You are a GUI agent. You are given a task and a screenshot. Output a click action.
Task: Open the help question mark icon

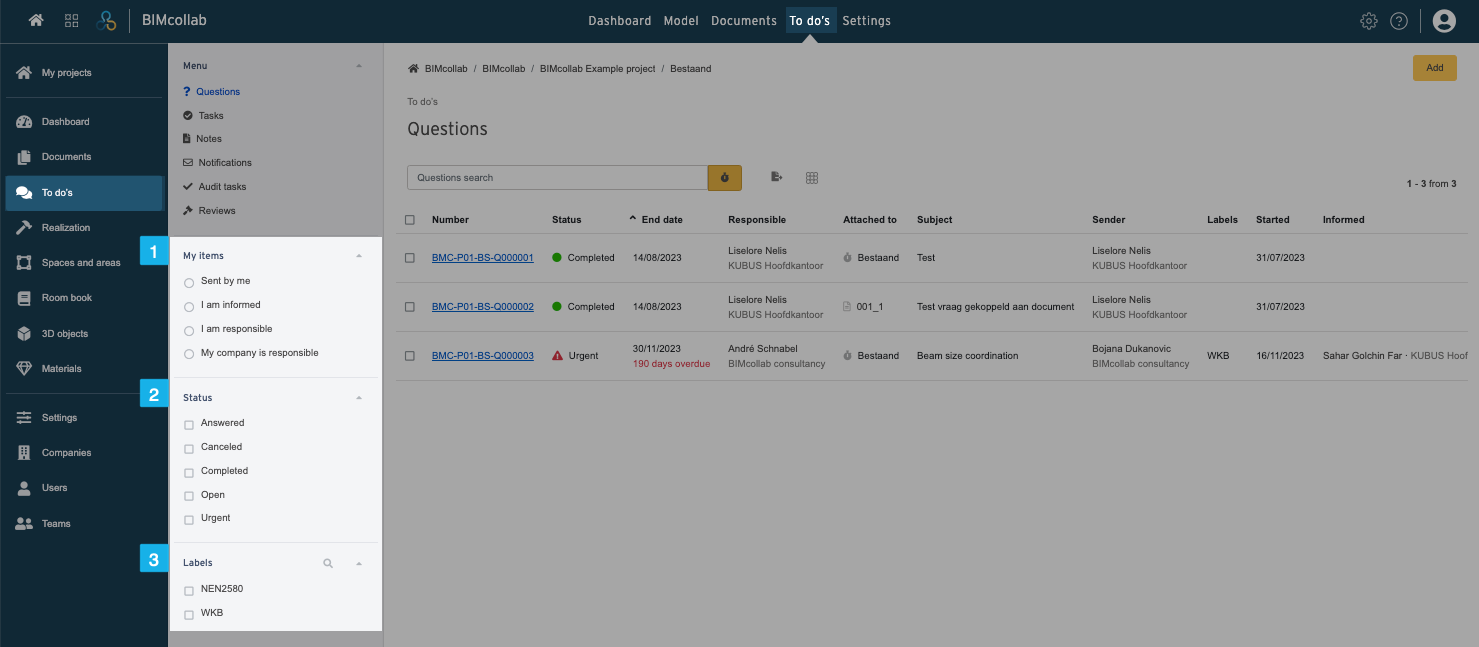[x=1399, y=21]
